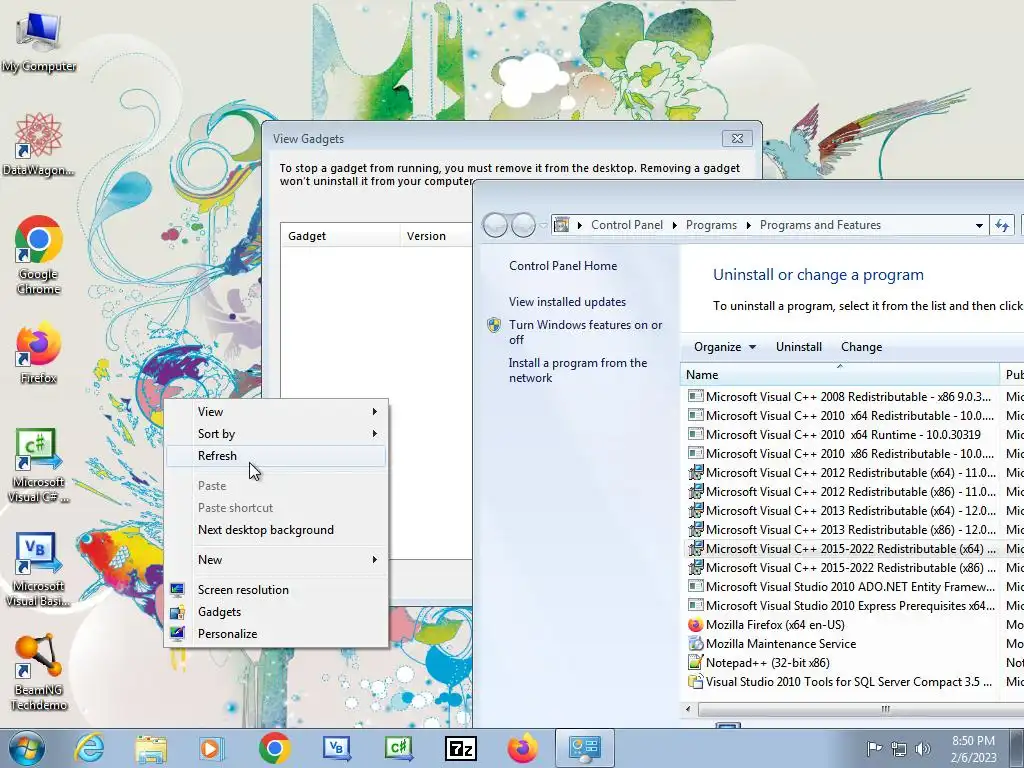Switch to Control Panel taskbar button

click(x=584, y=748)
